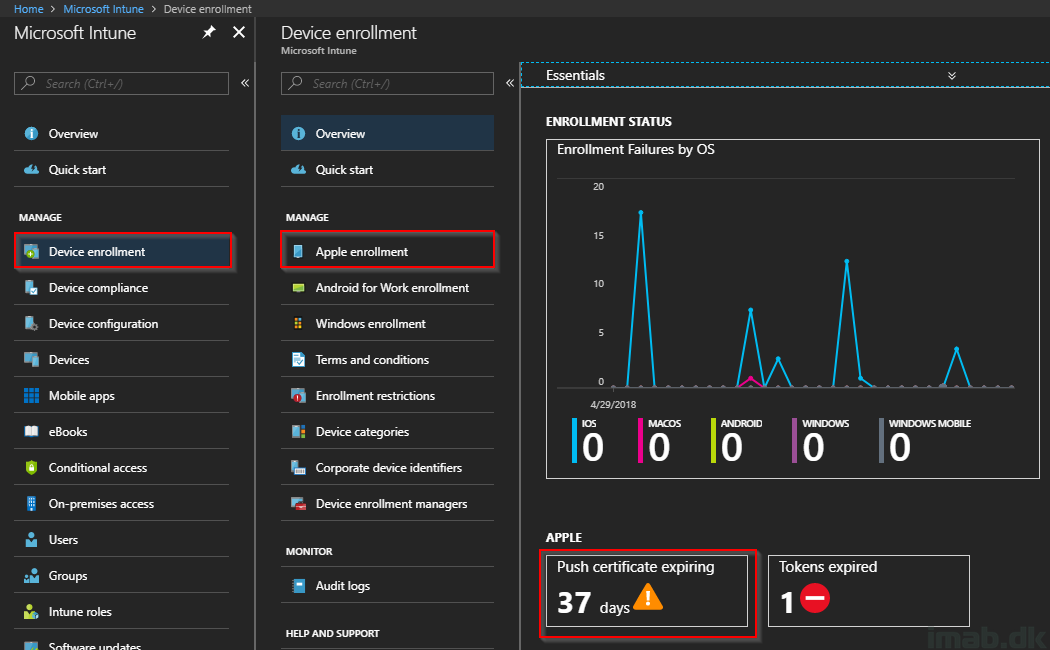Click the Android green legend color bar
The image size is (1050, 650).
[713, 440]
